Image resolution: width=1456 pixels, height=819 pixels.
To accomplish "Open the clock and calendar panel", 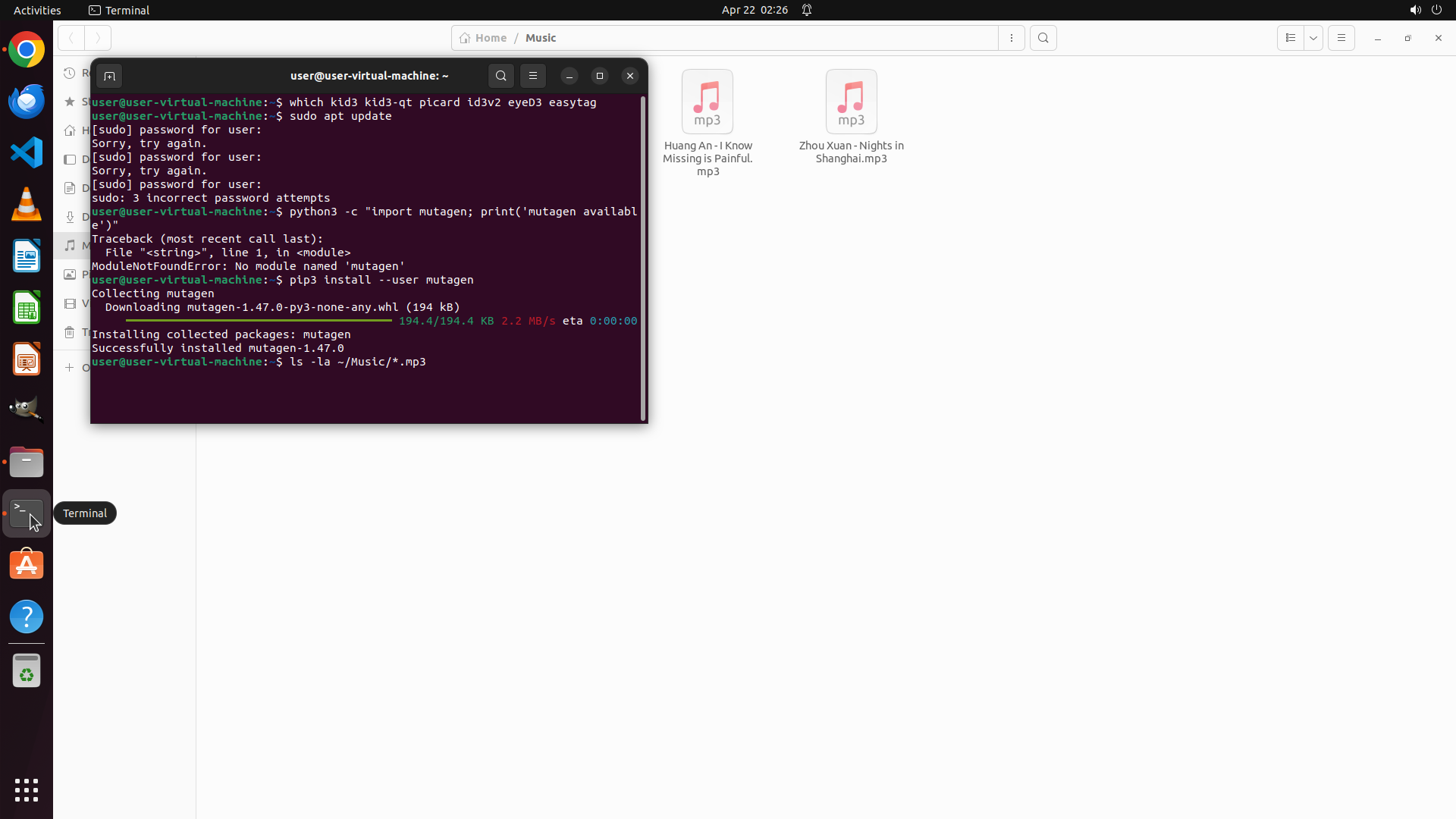I will [x=754, y=10].
